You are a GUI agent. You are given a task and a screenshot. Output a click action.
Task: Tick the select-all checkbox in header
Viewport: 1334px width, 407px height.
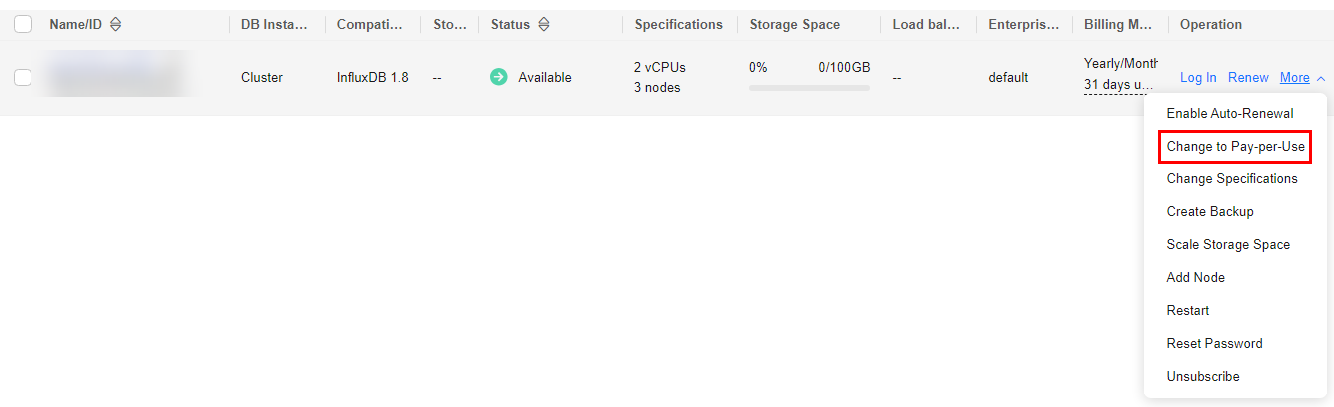click(x=23, y=24)
